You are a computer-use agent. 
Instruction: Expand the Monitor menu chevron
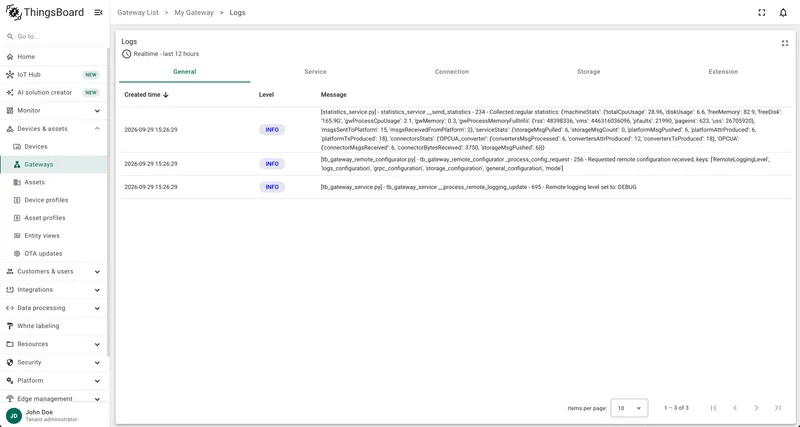pyautogui.click(x=97, y=111)
